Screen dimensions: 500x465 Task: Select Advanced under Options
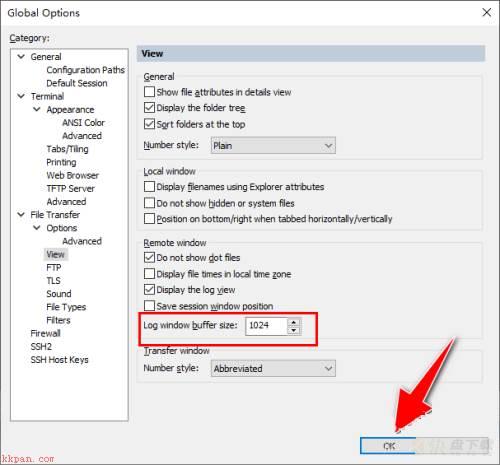pyautogui.click(x=82, y=241)
